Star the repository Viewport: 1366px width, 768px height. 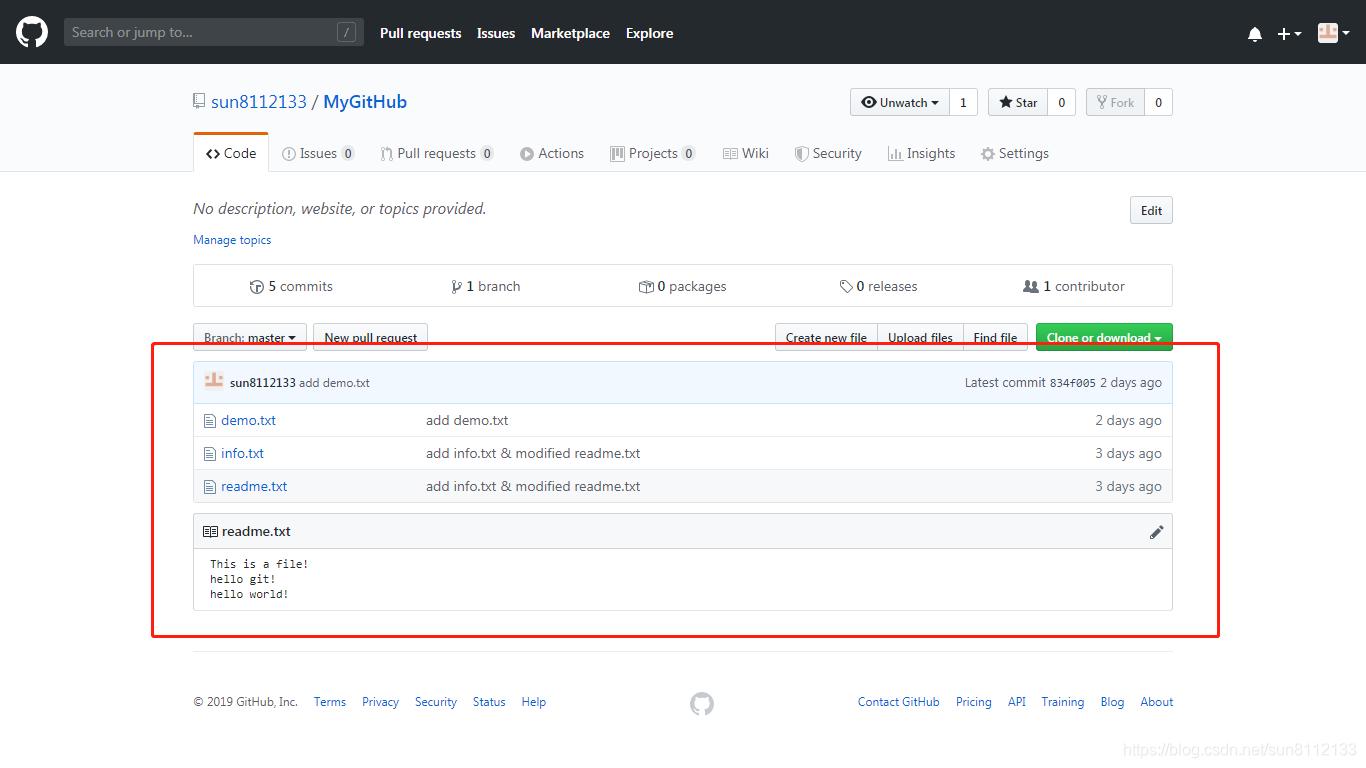tap(1018, 102)
